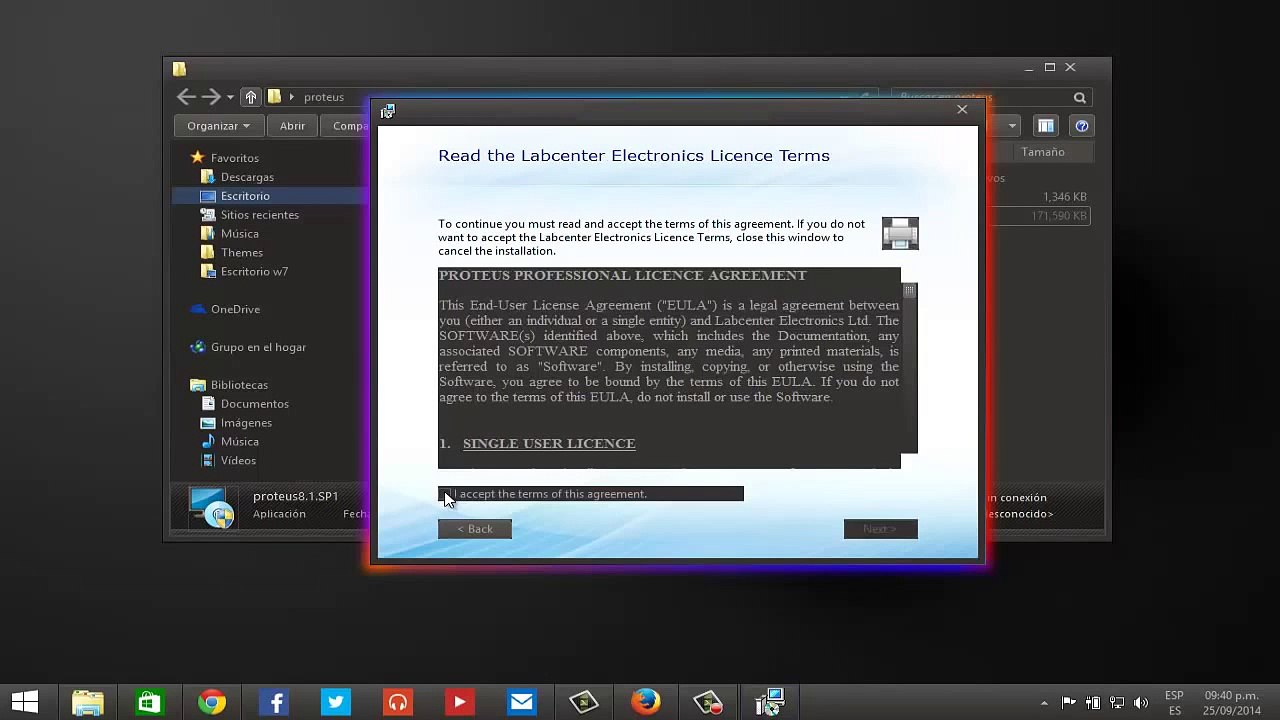Select Grupo en el hogar
The width and height of the screenshot is (1280, 720).
coord(258,348)
